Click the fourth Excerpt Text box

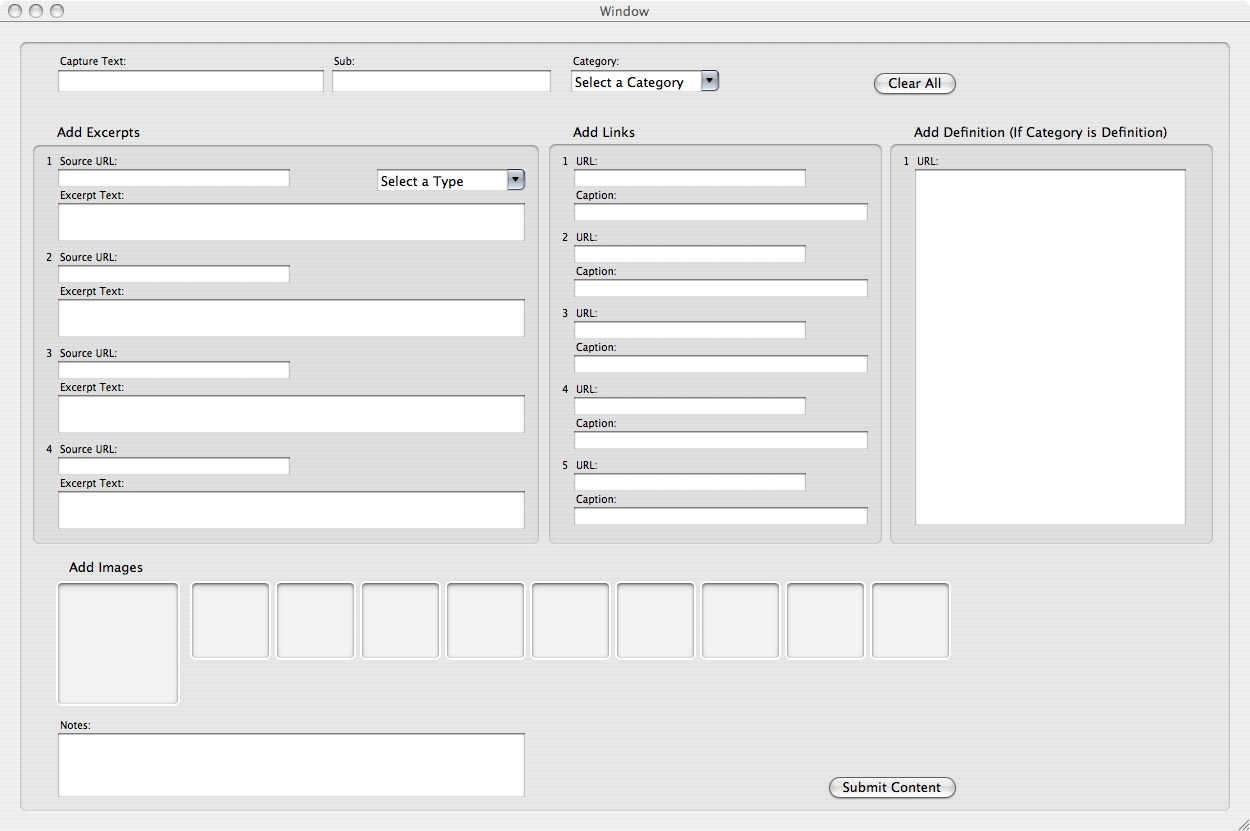pos(291,510)
